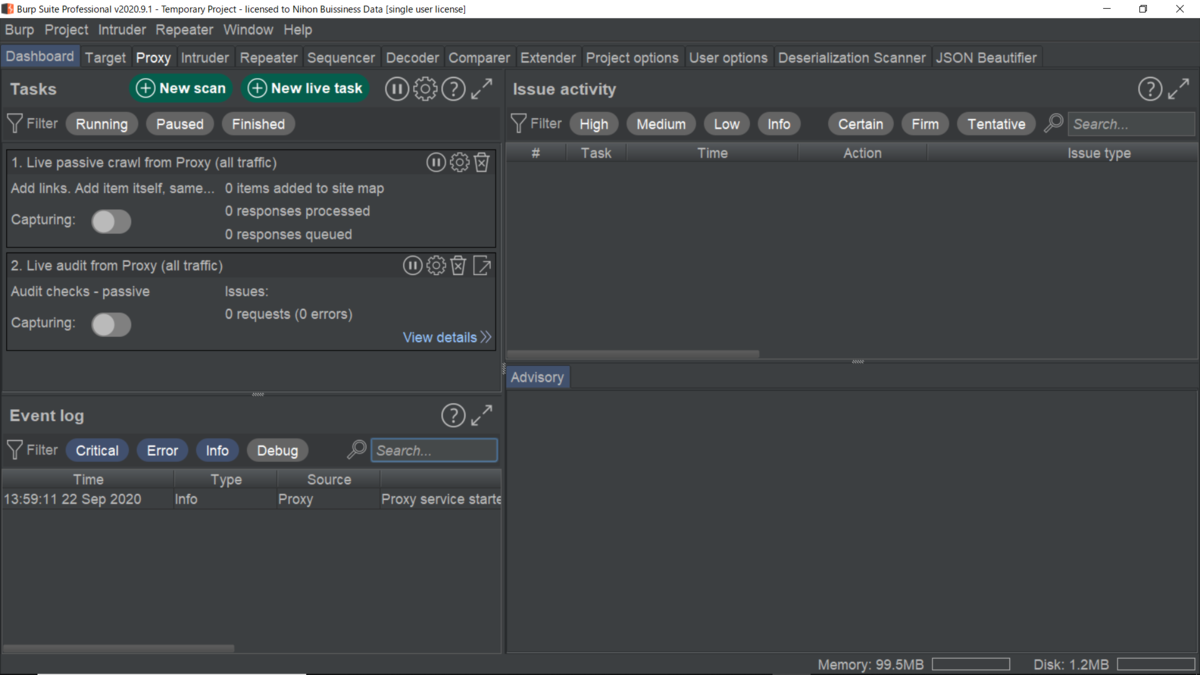1200x675 pixels.
Task: Open Tasks configuration gear in Tasks header
Action: coord(425,89)
